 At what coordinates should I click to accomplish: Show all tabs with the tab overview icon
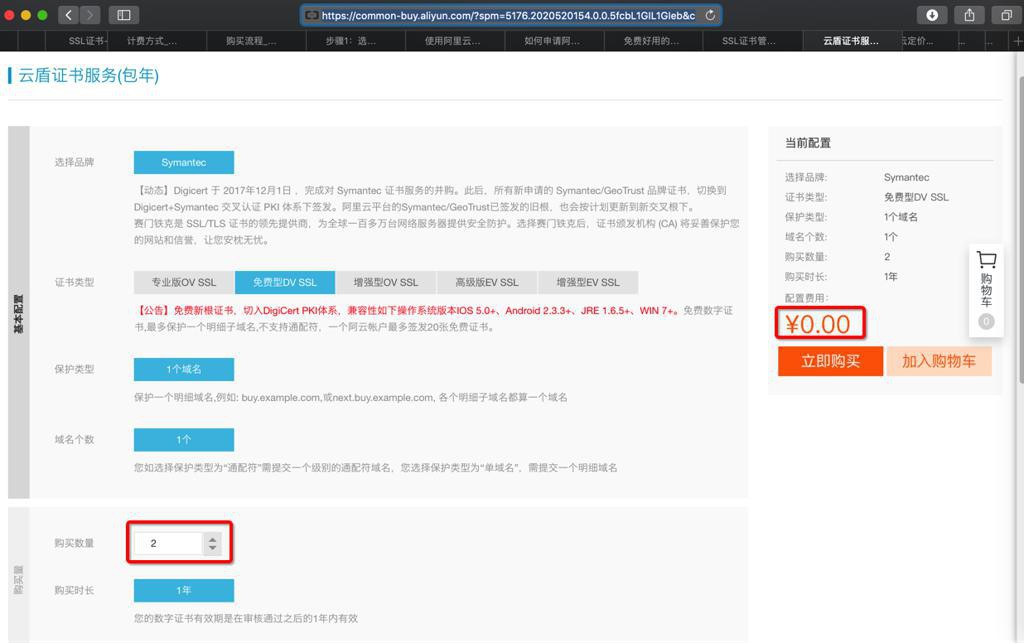1006,15
